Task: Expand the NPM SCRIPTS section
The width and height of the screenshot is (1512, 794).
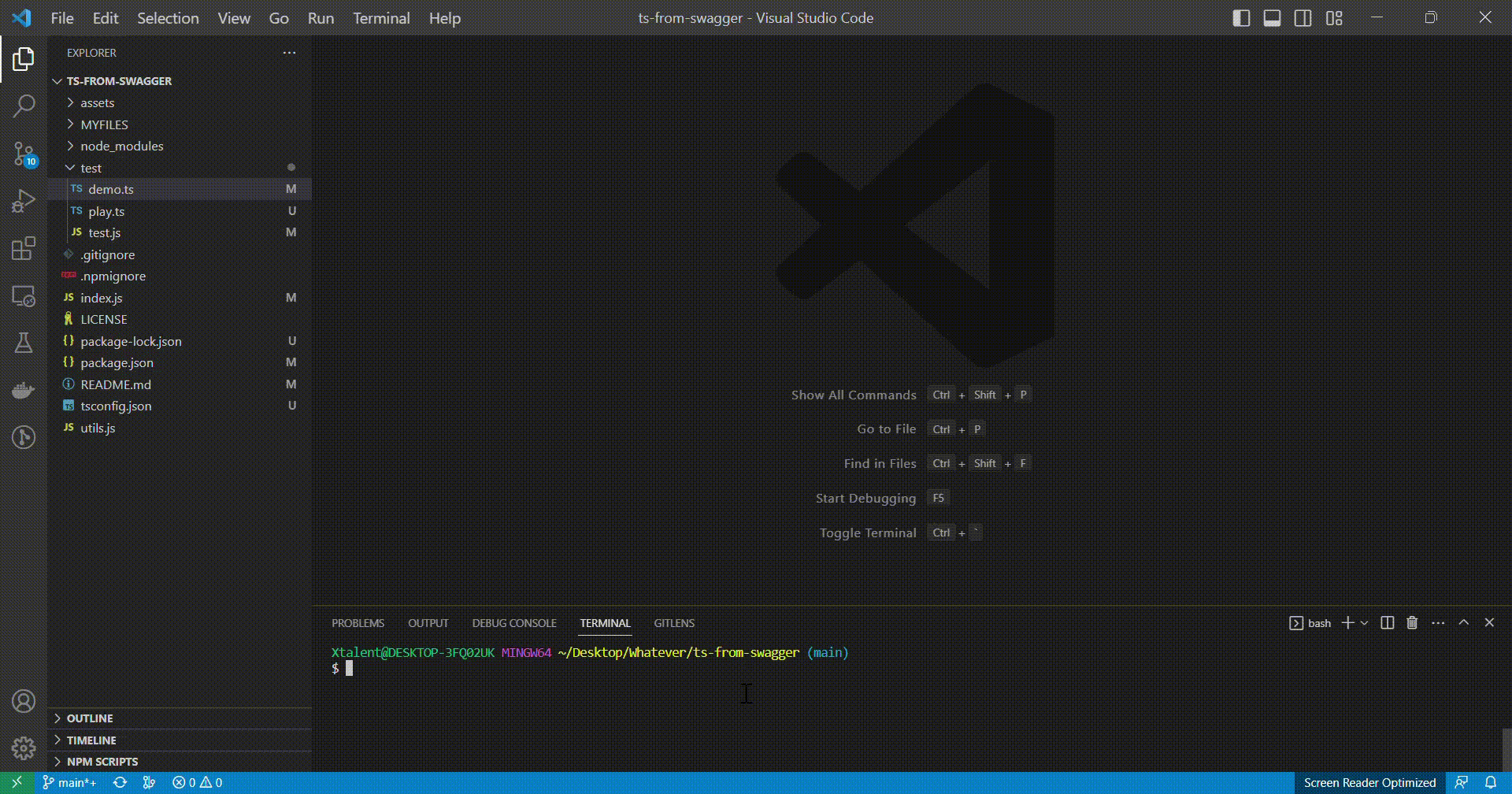Action: 180,762
